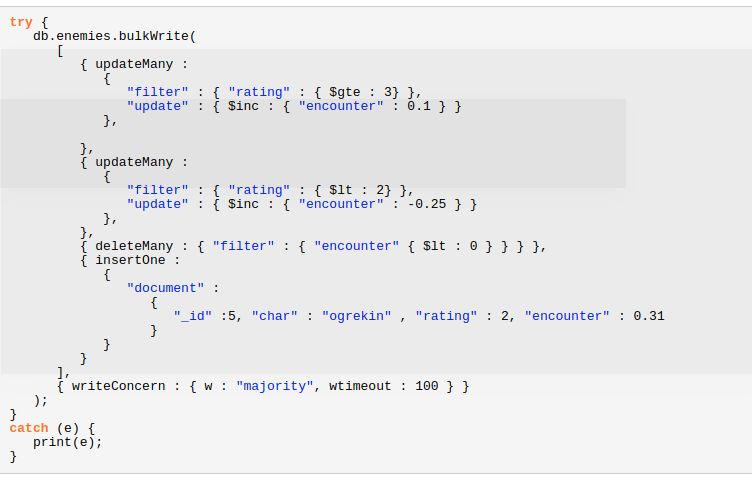Click the "insertOne" operation name
This screenshot has width=752, height=479.
pos(130,260)
